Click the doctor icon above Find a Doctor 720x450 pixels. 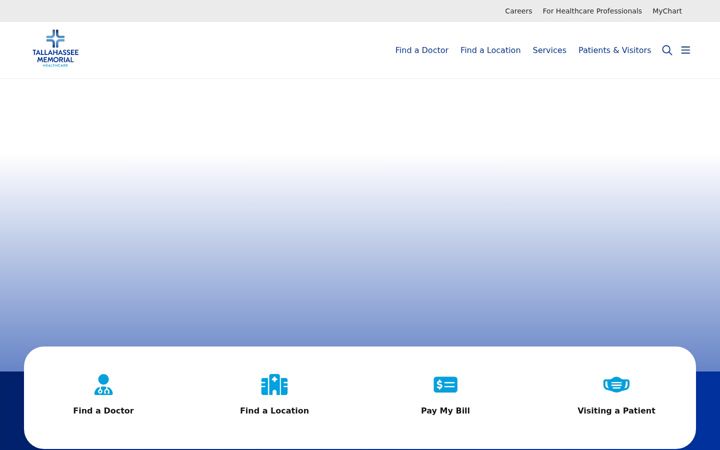pyautogui.click(x=103, y=384)
